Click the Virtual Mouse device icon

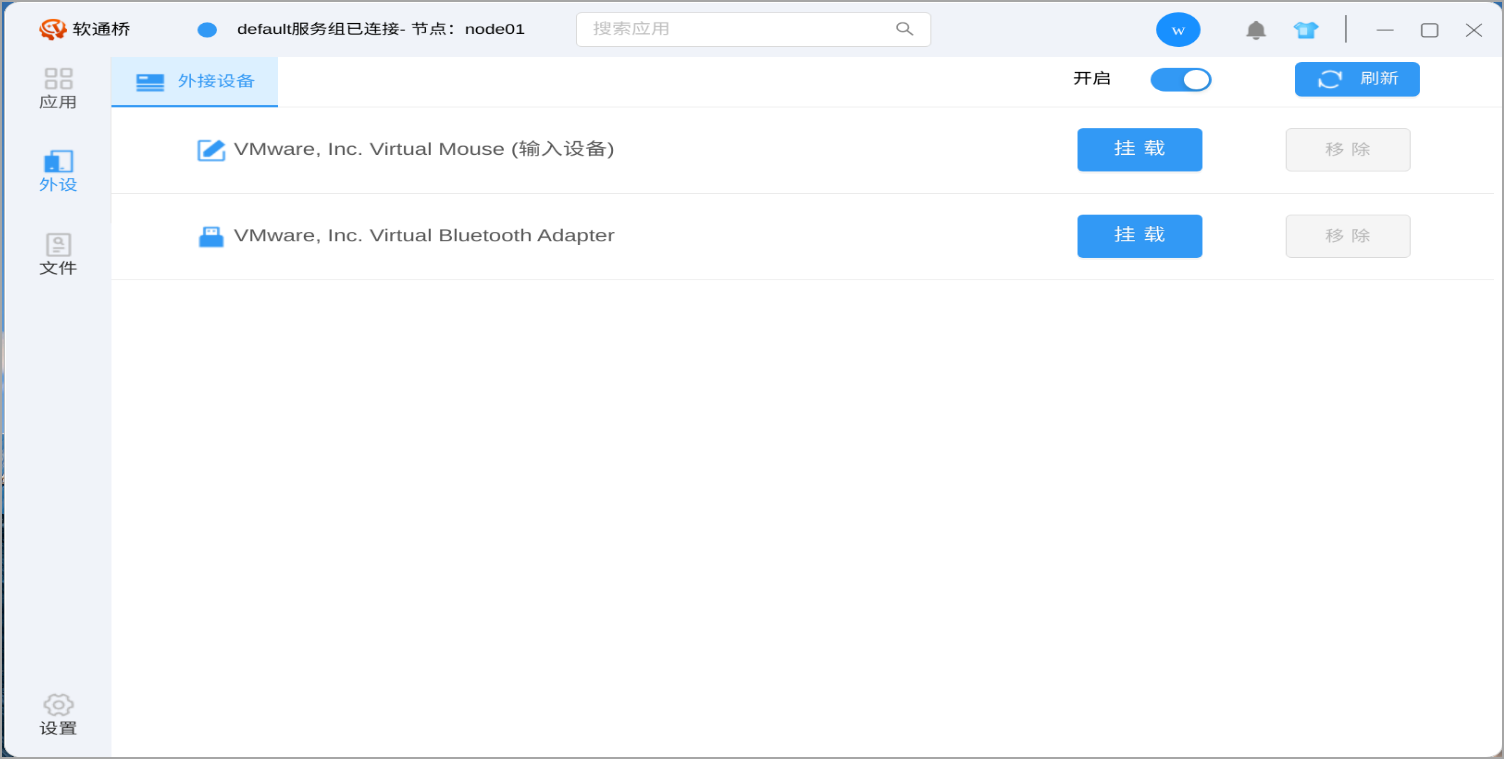211,150
